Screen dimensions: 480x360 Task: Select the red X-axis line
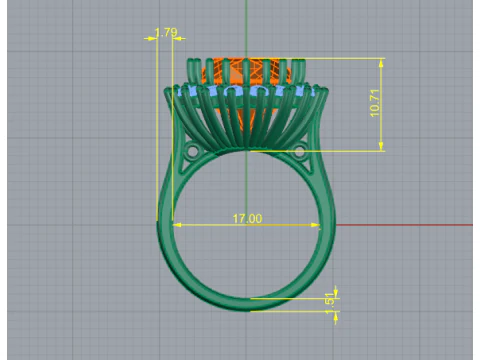tap(404, 225)
